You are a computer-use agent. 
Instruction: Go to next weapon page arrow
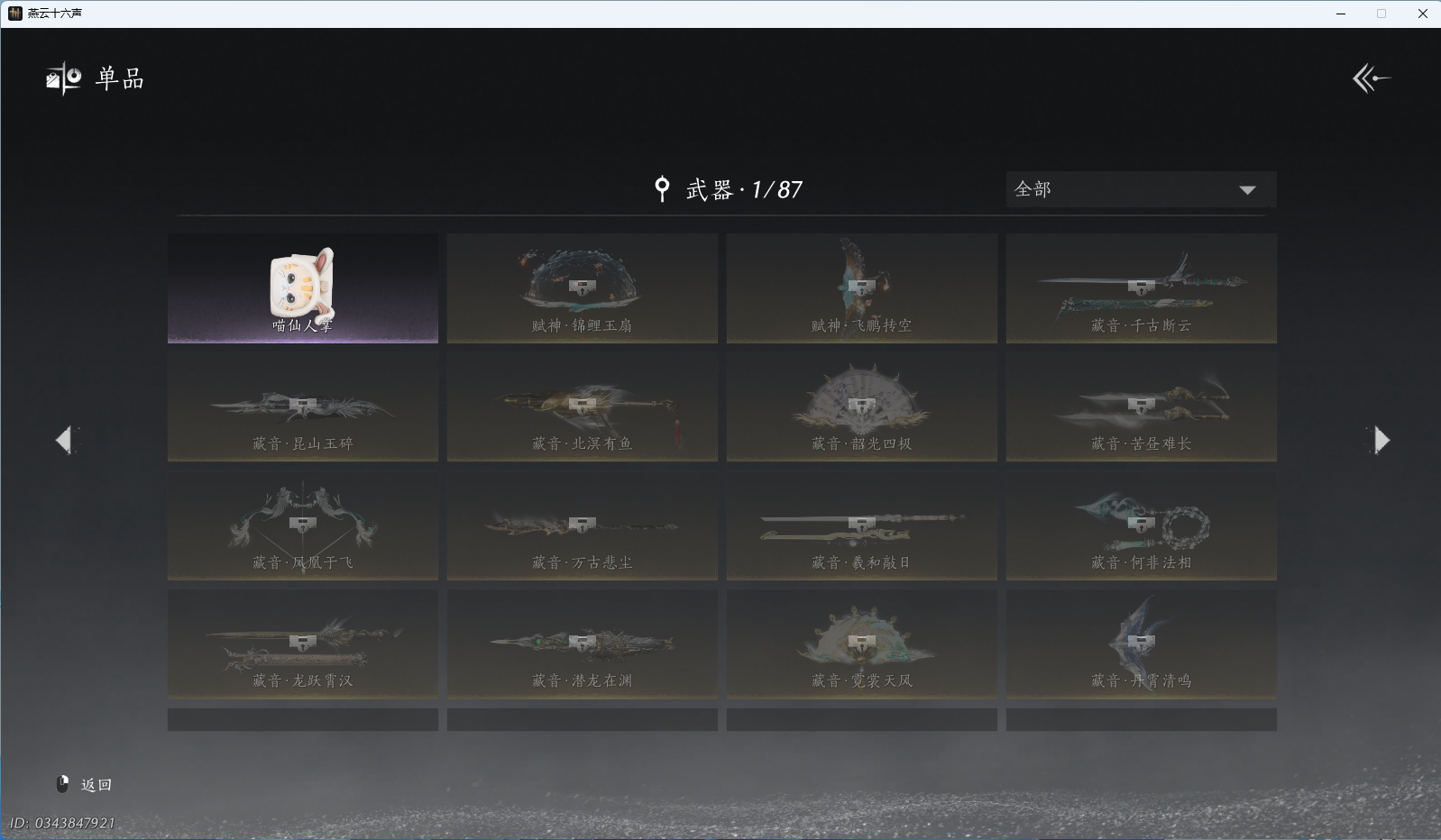pos(1381,440)
